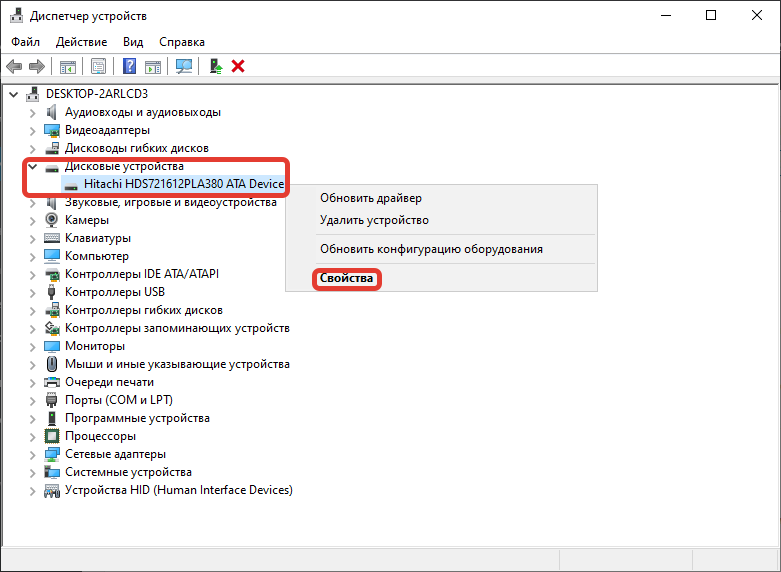The height and width of the screenshot is (572, 781).
Task: Expand the Дисководы гибких дисков arrow
Action: (x=32, y=148)
